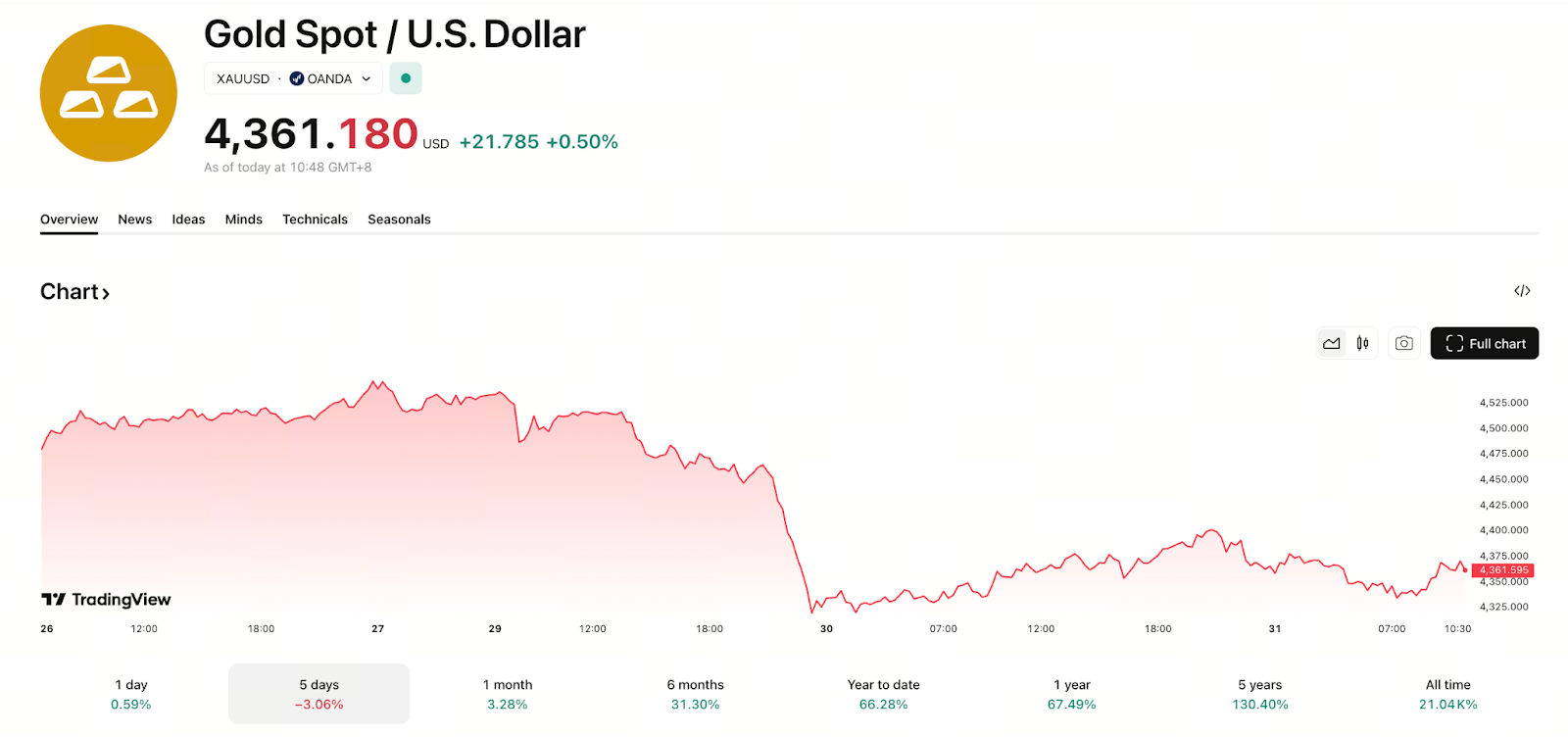Select the 5 years time range

tap(1259, 694)
